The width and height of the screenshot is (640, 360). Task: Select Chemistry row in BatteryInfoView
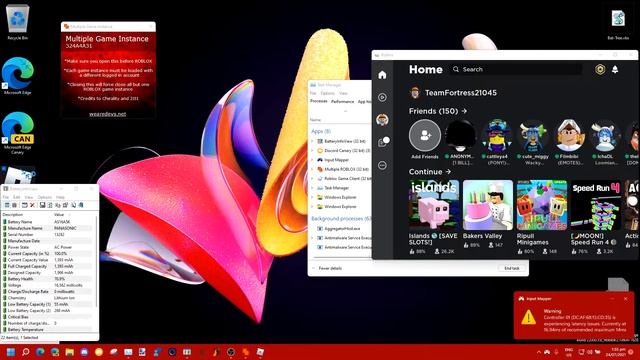(48, 298)
